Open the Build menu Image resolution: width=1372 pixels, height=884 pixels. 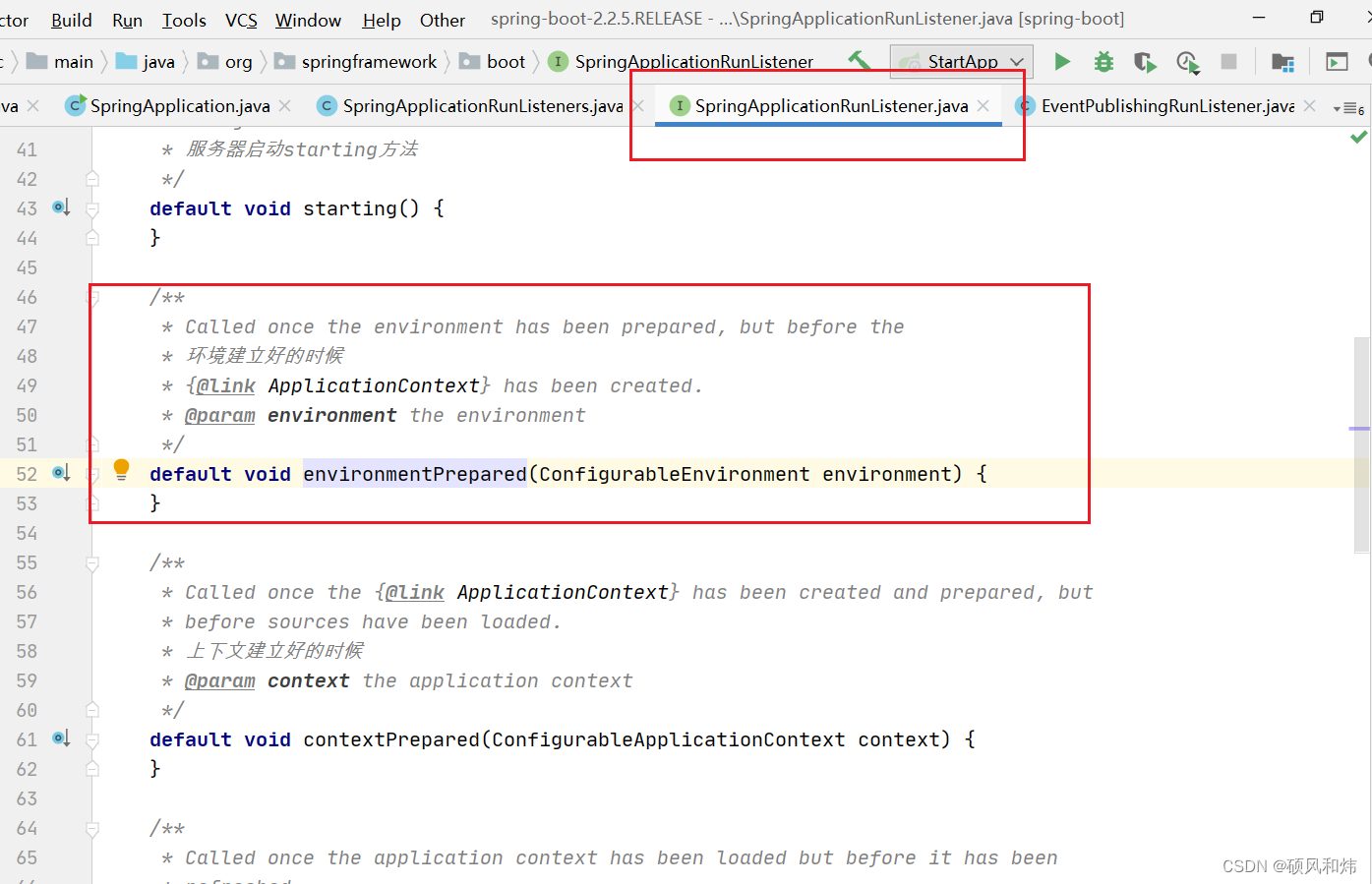[72, 20]
